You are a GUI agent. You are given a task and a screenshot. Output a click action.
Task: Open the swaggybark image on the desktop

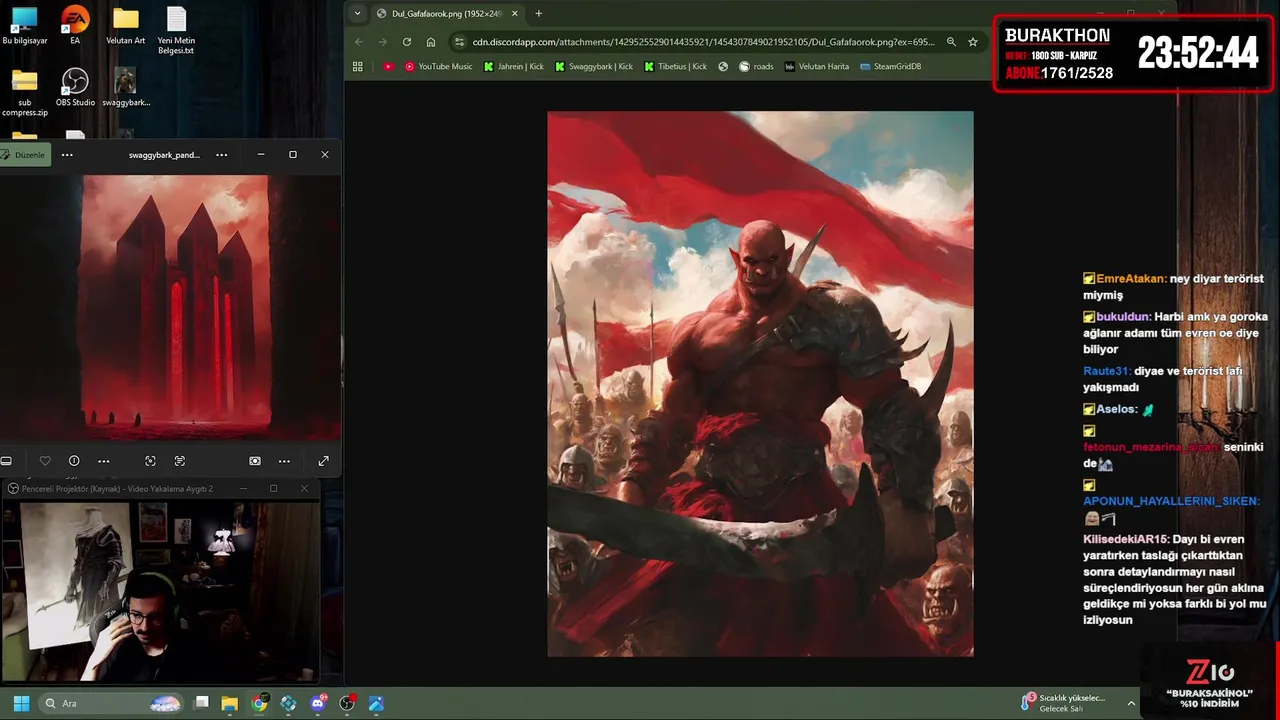pyautogui.click(x=125, y=87)
